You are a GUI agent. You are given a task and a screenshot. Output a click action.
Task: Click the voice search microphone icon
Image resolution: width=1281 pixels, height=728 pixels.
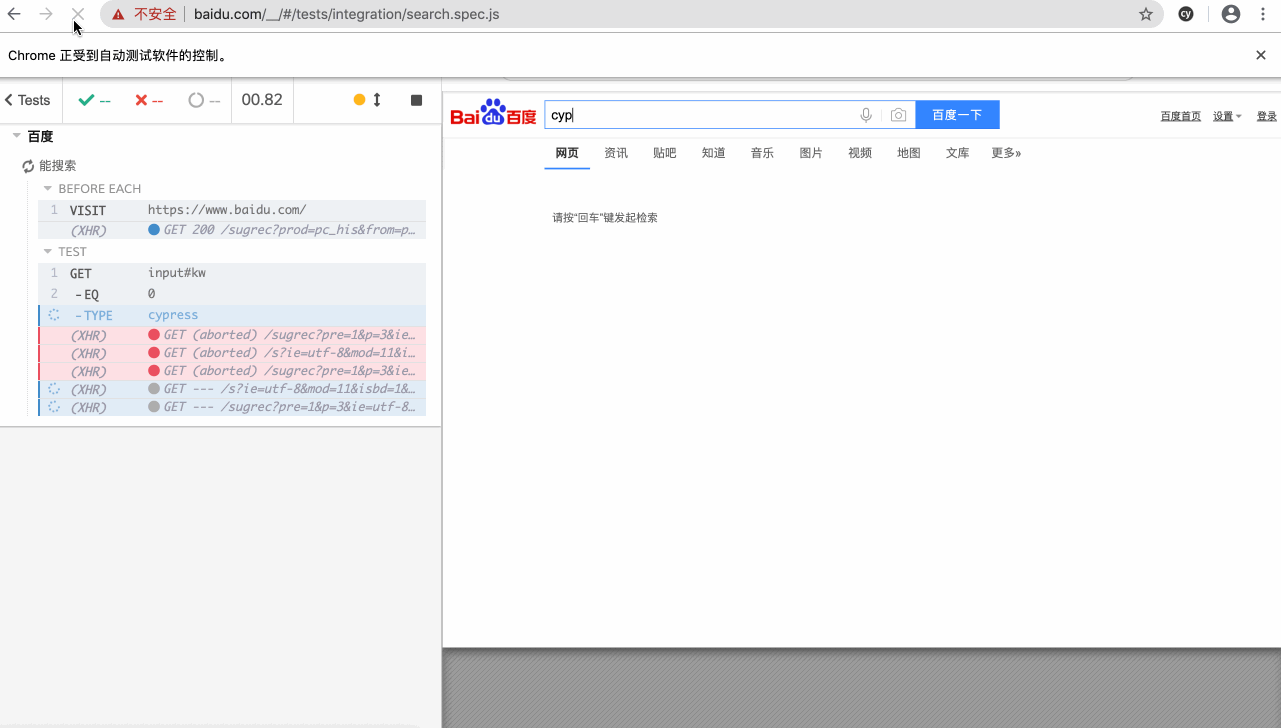coord(866,115)
